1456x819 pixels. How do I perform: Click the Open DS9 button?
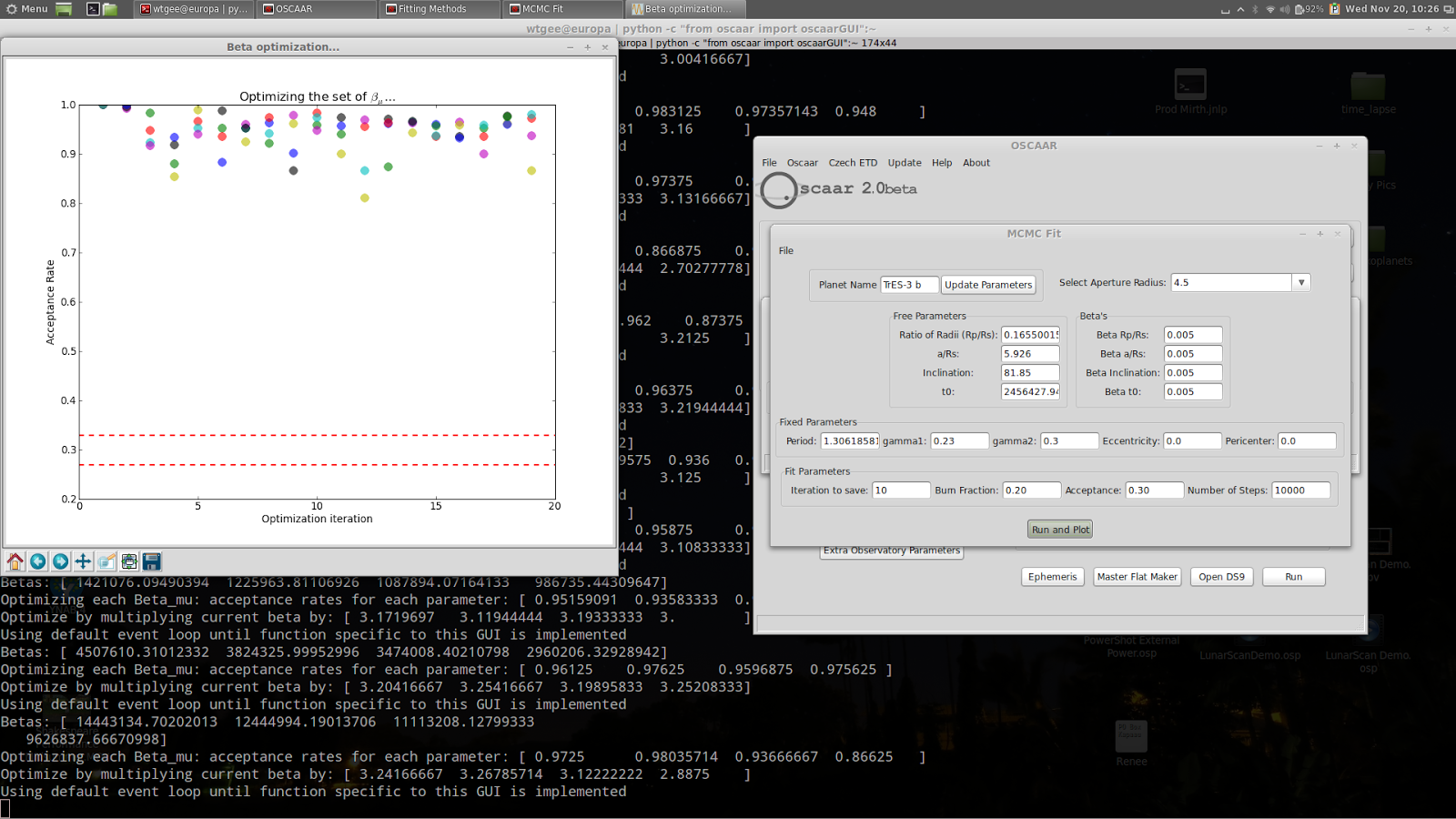(x=1221, y=577)
